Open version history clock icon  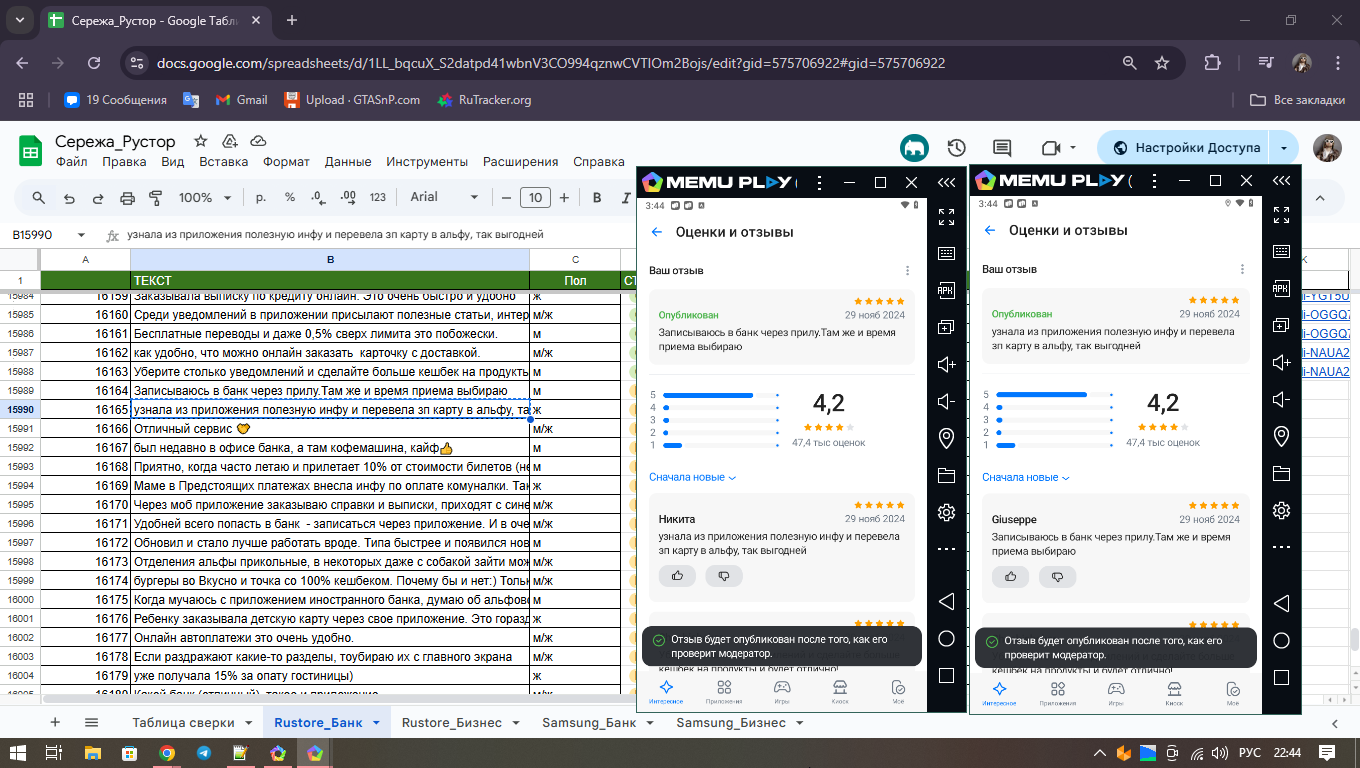coord(957,148)
